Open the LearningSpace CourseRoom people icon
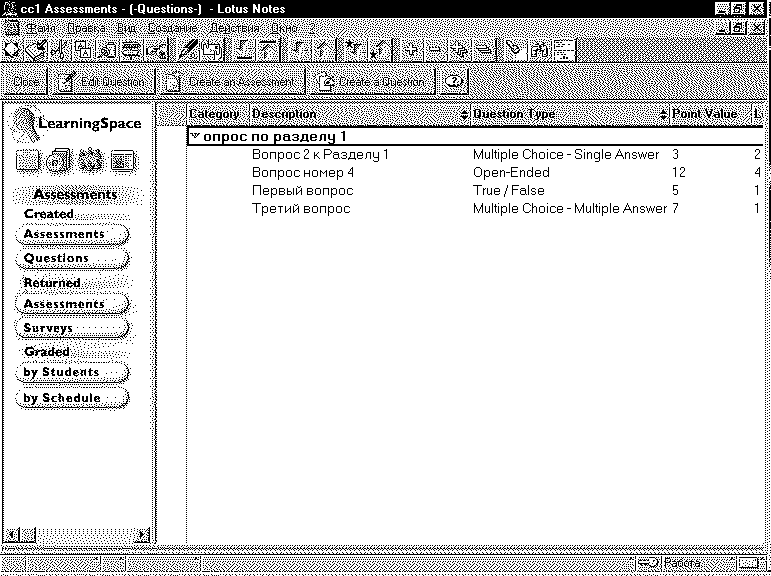This screenshot has width=771, height=576. coord(91,161)
